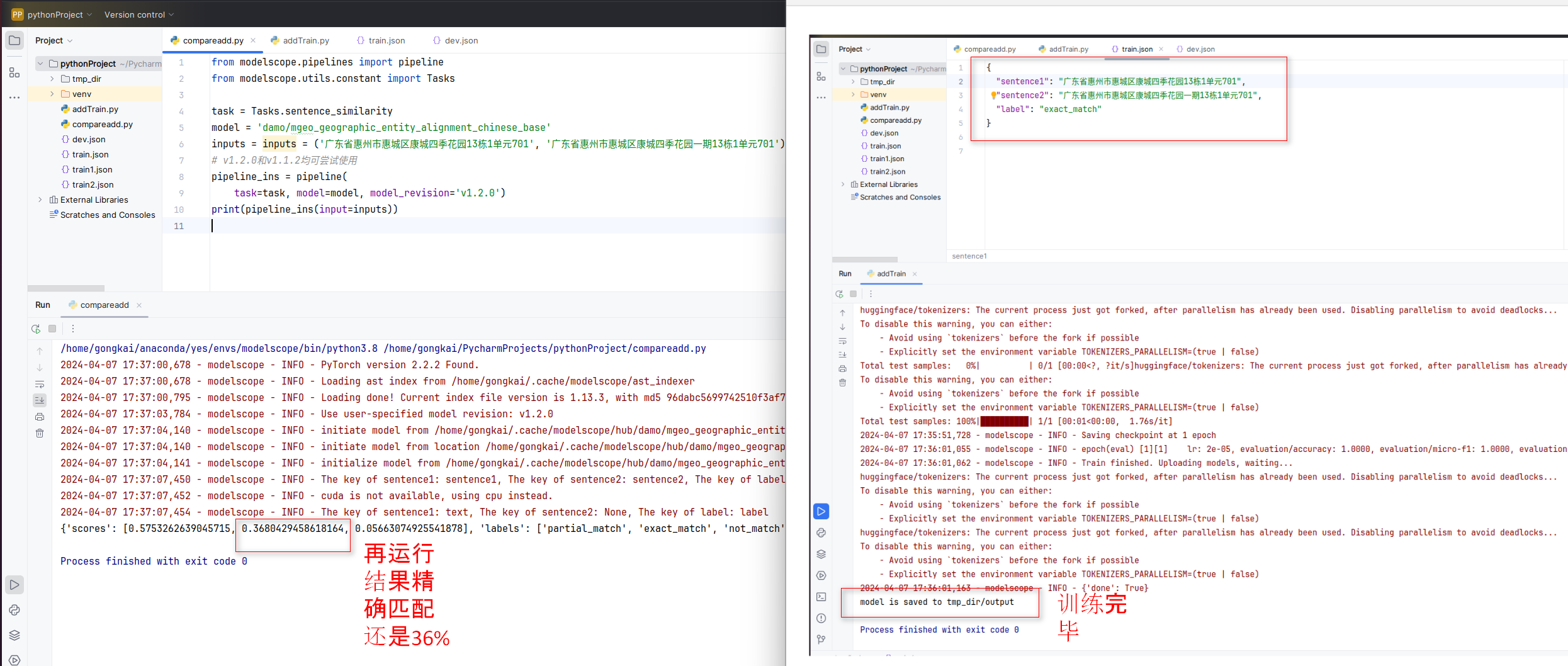The height and width of the screenshot is (666, 1568).
Task: Open Structure tool window in left PyCharm sidebar
Action: (x=14, y=72)
